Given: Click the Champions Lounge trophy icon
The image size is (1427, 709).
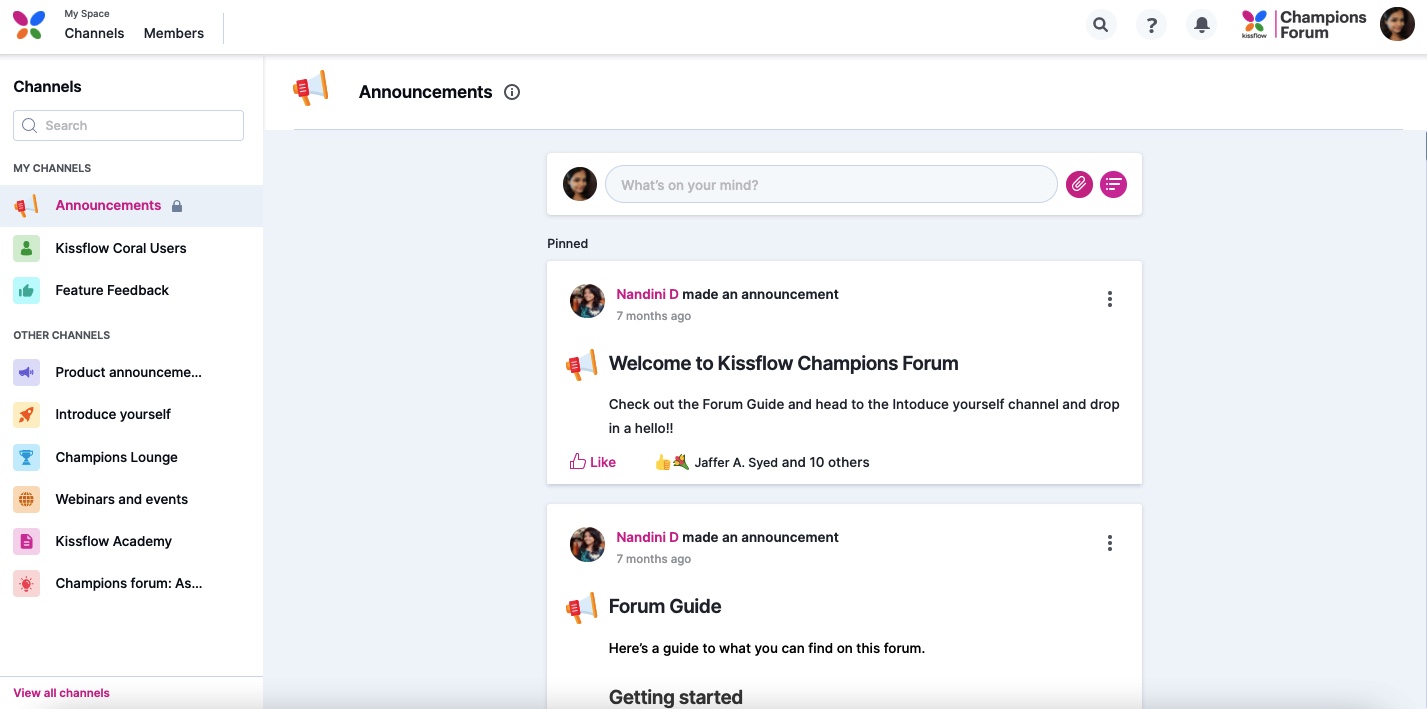Looking at the screenshot, I should [27, 457].
